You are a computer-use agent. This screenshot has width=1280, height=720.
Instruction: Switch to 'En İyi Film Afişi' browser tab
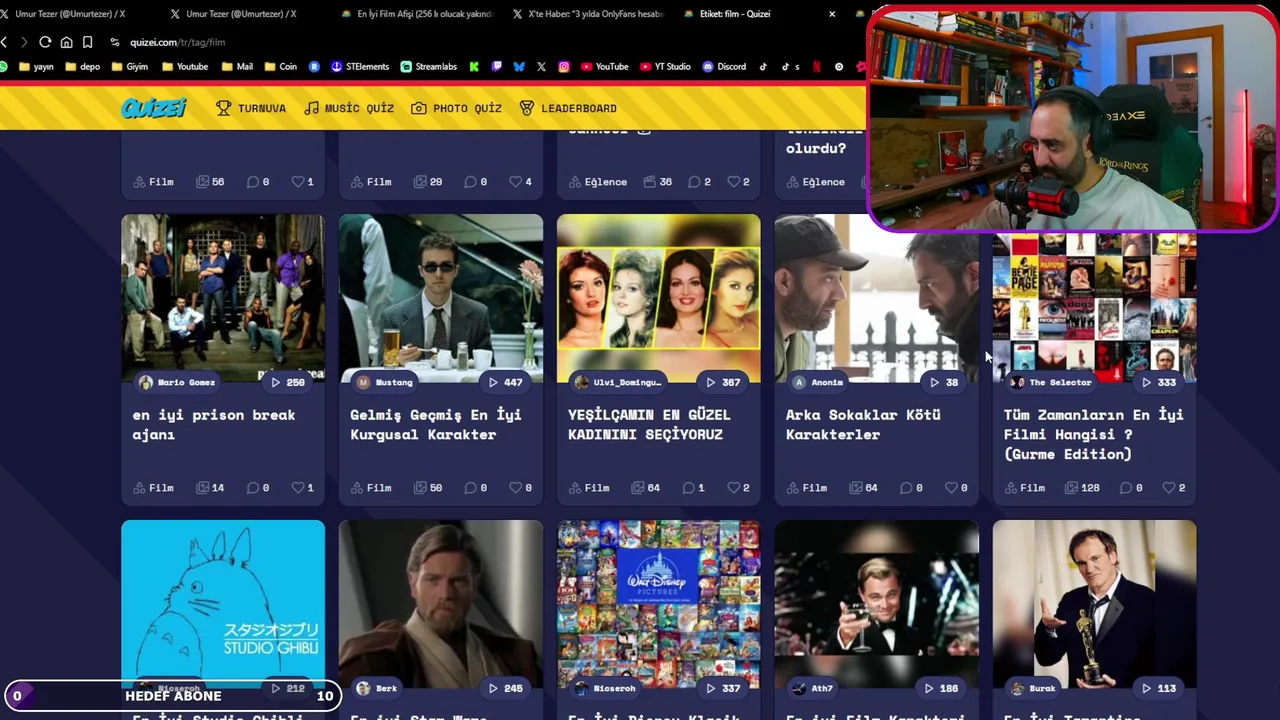click(417, 14)
